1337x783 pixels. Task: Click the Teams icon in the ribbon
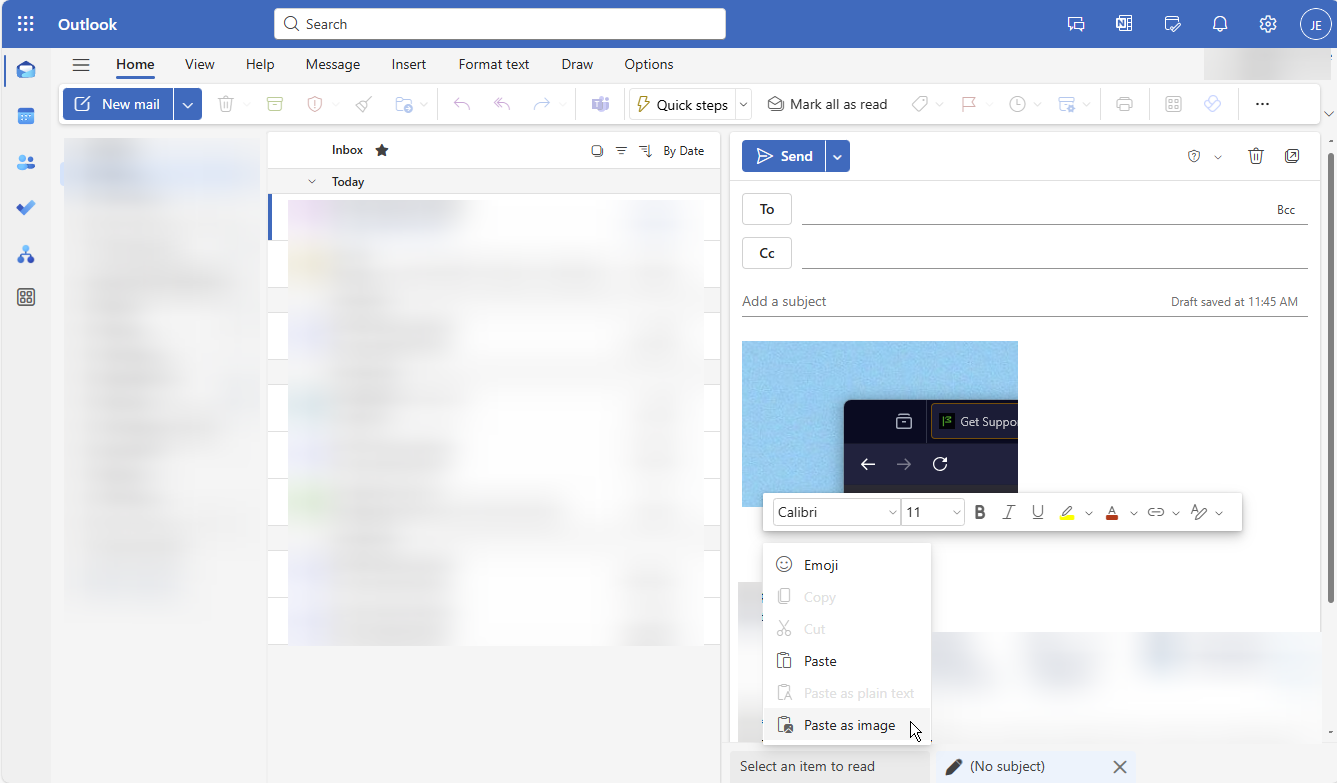[x=600, y=104]
